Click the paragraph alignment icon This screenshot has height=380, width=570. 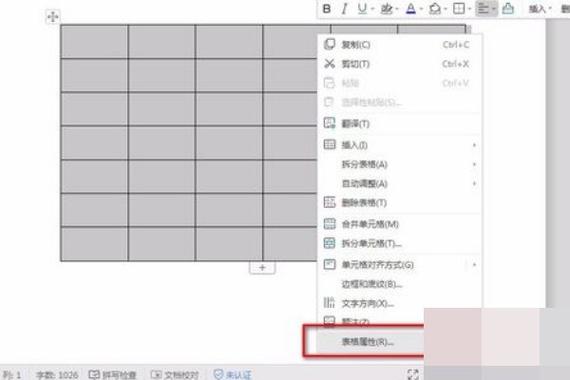click(x=483, y=9)
